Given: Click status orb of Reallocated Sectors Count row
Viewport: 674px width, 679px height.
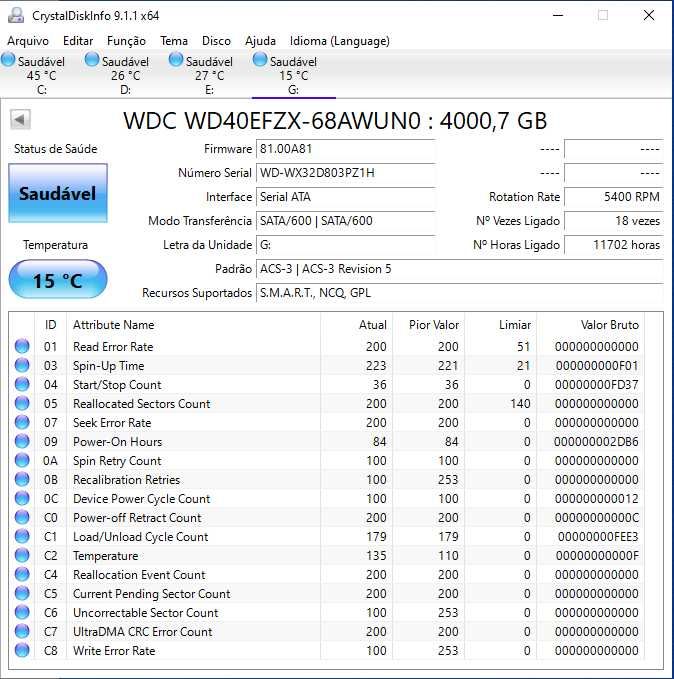Looking at the screenshot, I should pyautogui.click(x=22, y=404).
